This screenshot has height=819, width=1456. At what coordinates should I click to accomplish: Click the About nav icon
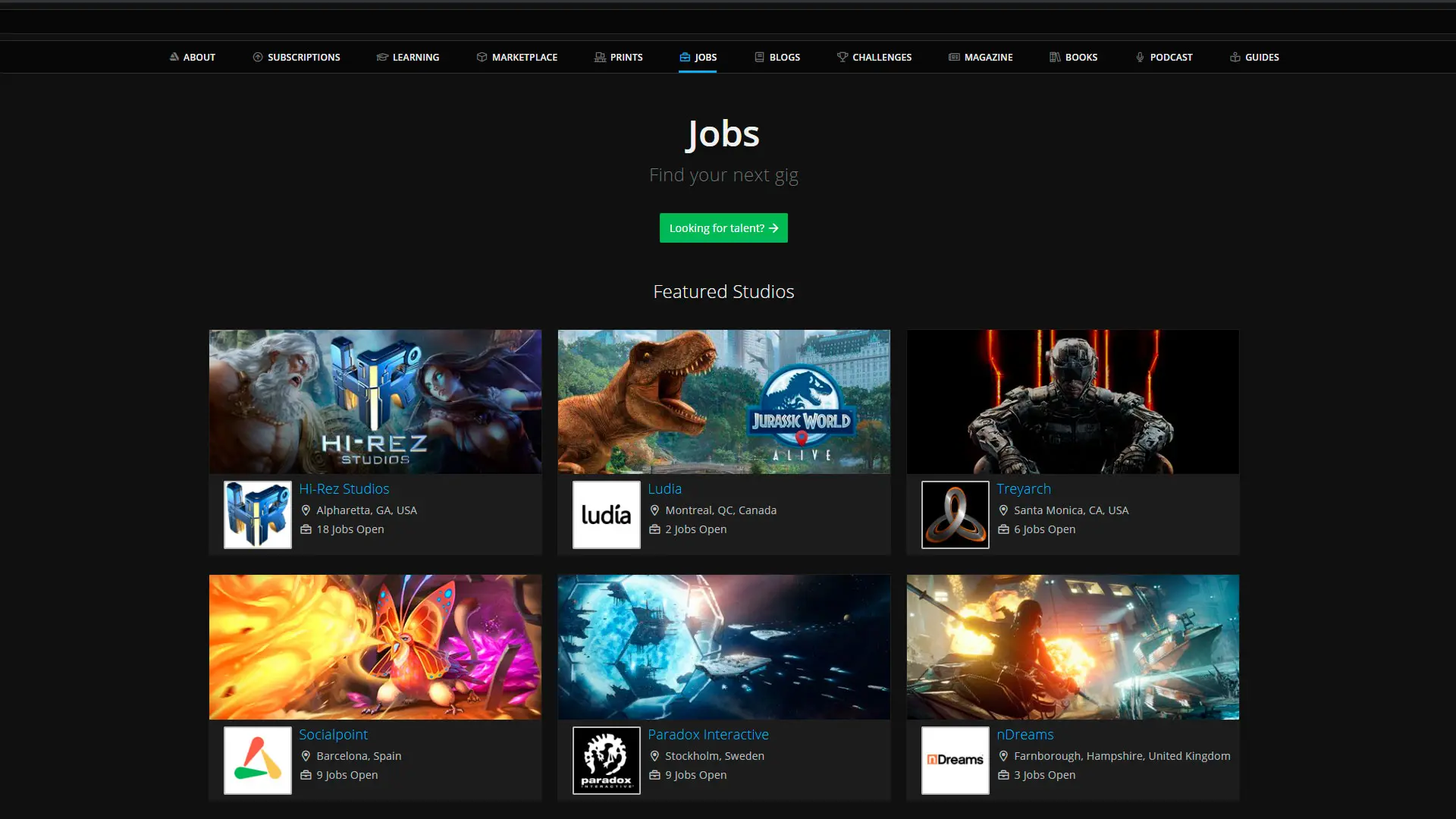click(174, 57)
